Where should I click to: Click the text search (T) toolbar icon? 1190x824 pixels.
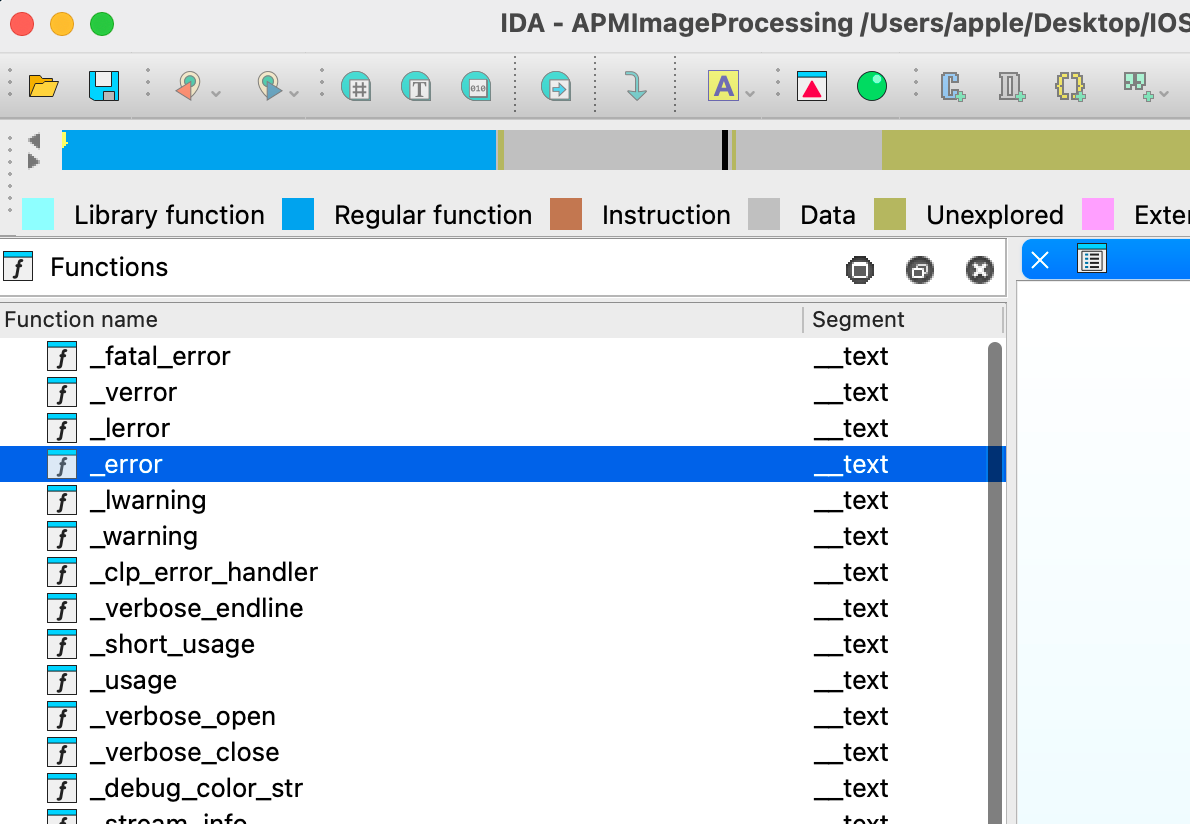[416, 86]
